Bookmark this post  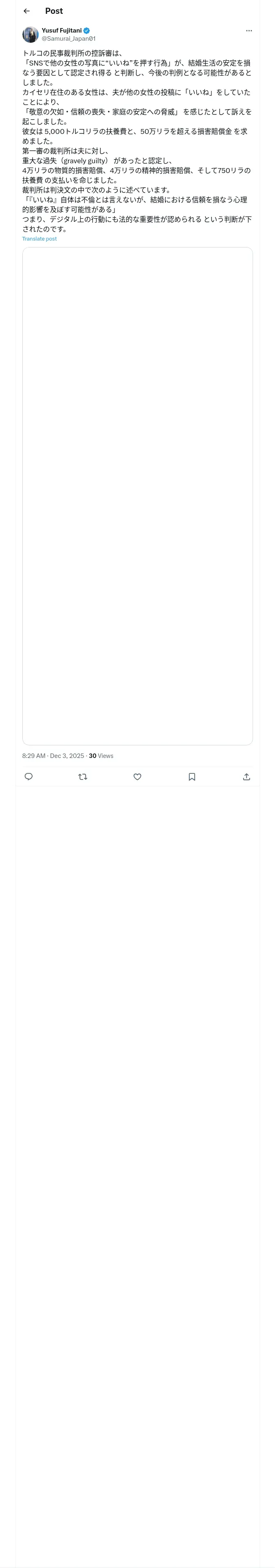[x=191, y=777]
